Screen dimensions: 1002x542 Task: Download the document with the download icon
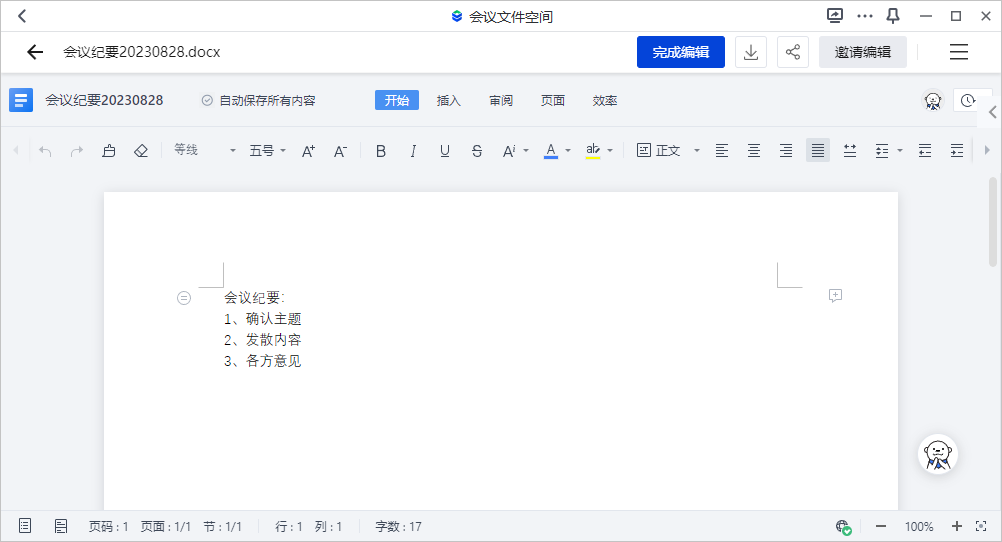(x=751, y=52)
